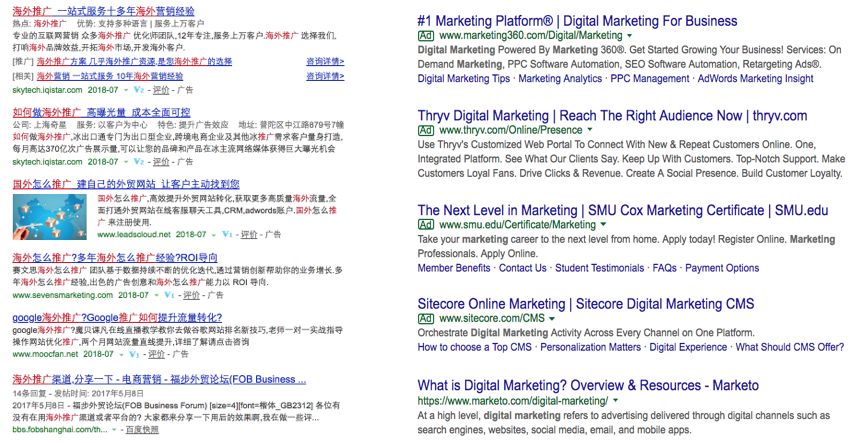Image resolution: width=854 pixels, height=443 pixels.
Task: Click the AdWords Marketing Insight sitelink
Action: (x=755, y=78)
